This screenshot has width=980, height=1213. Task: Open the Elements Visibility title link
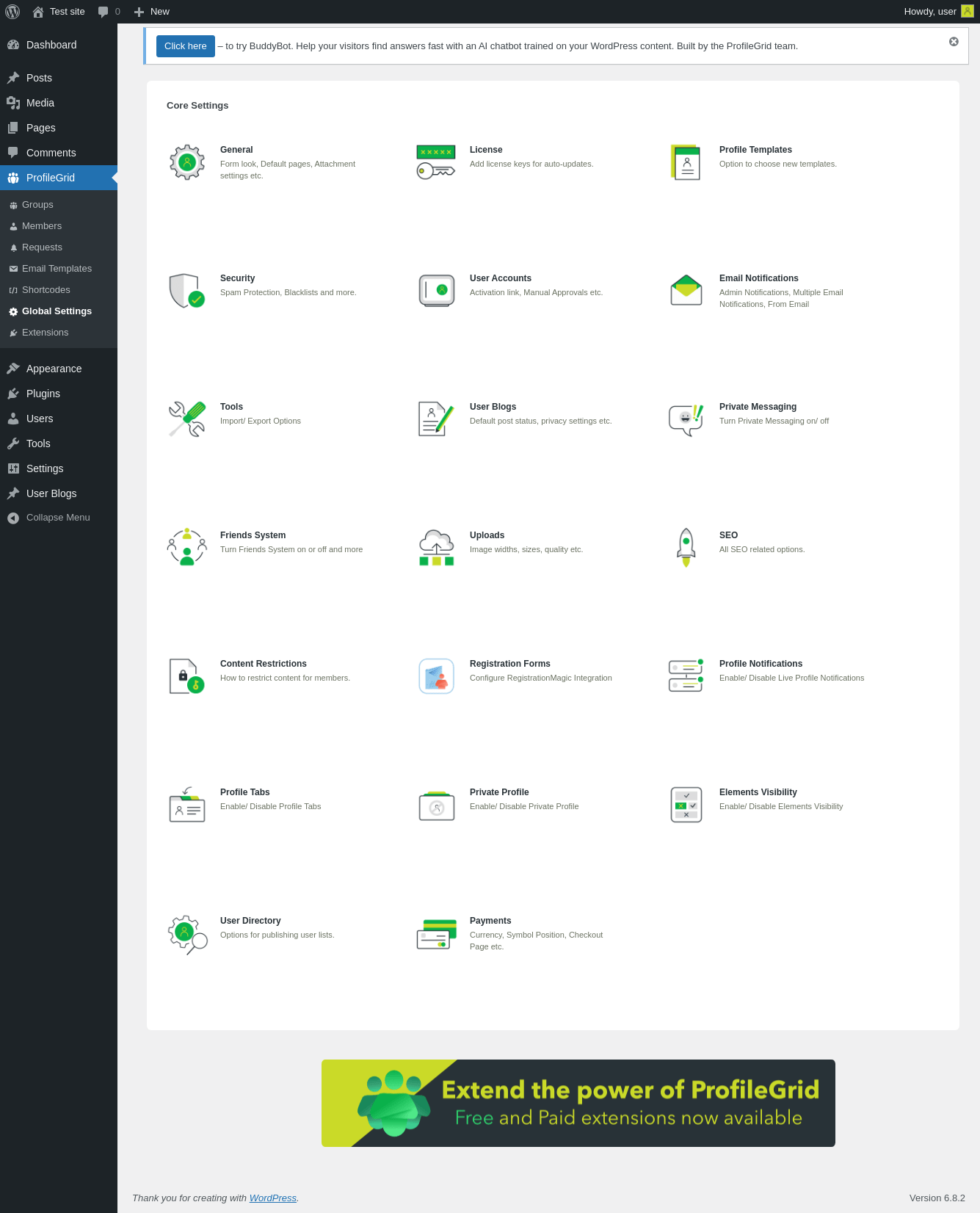coord(758,792)
